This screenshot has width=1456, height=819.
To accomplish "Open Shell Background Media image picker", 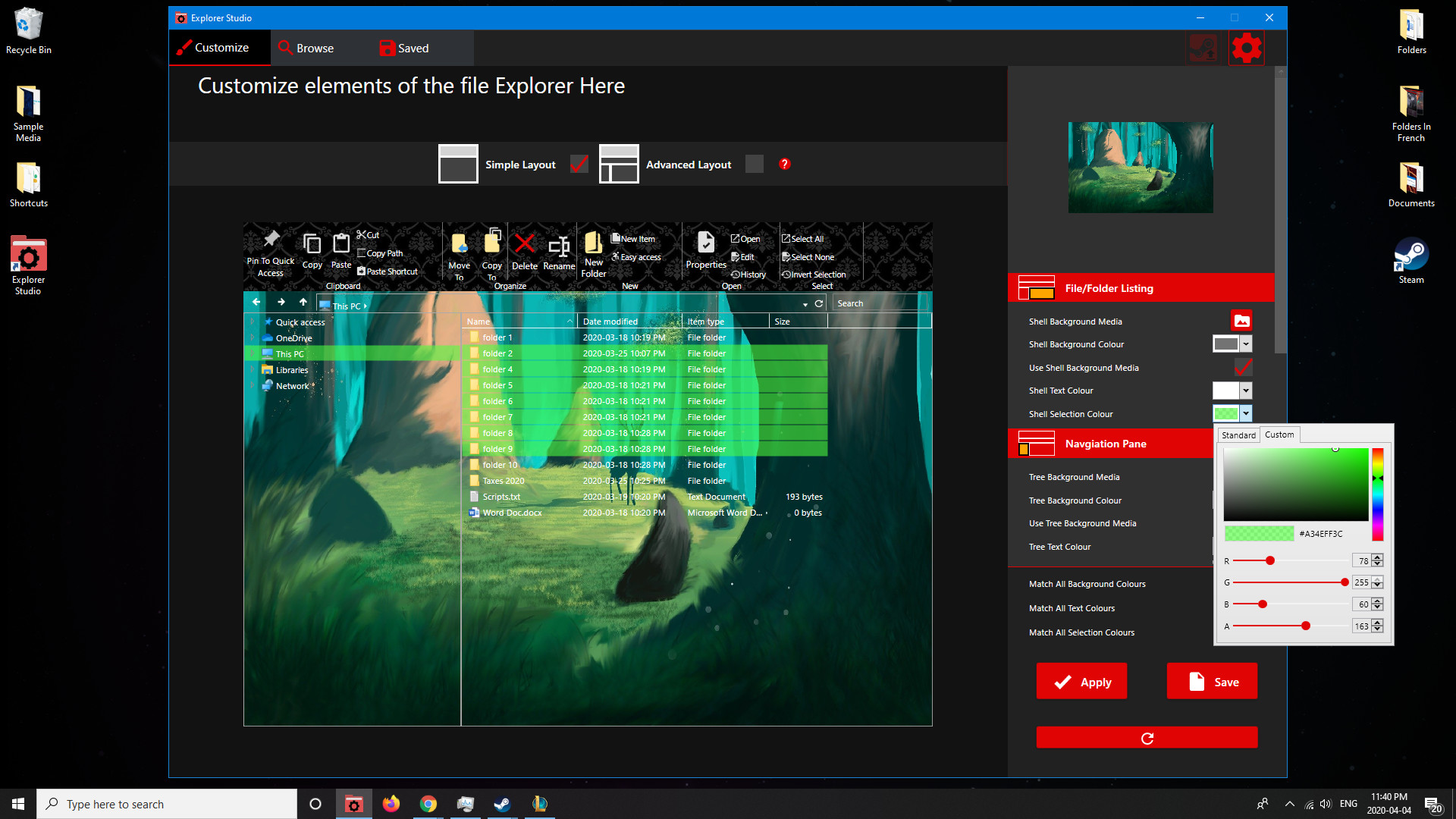I will click(1241, 321).
